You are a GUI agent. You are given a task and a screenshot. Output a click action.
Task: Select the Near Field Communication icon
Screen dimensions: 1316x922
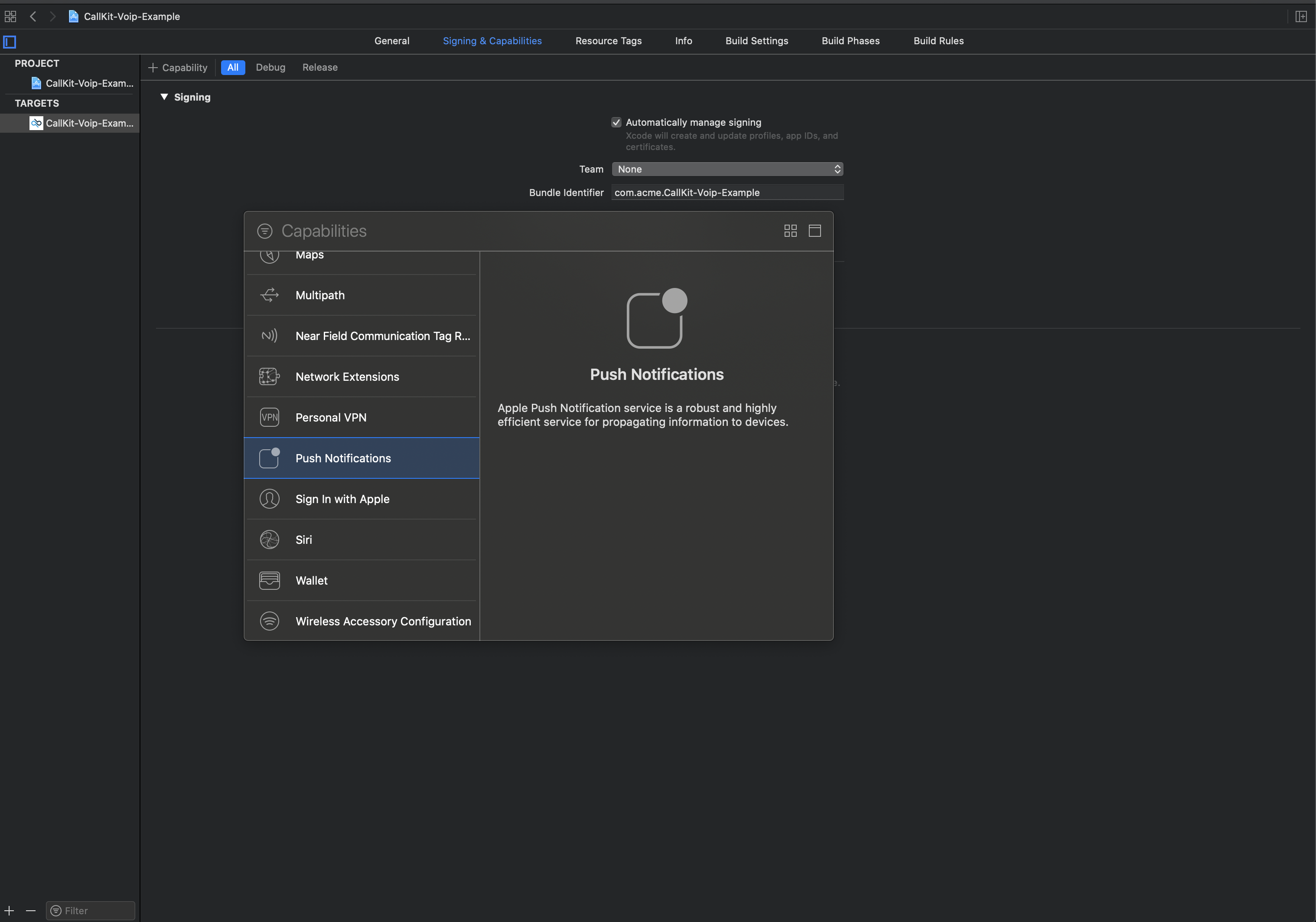point(269,336)
